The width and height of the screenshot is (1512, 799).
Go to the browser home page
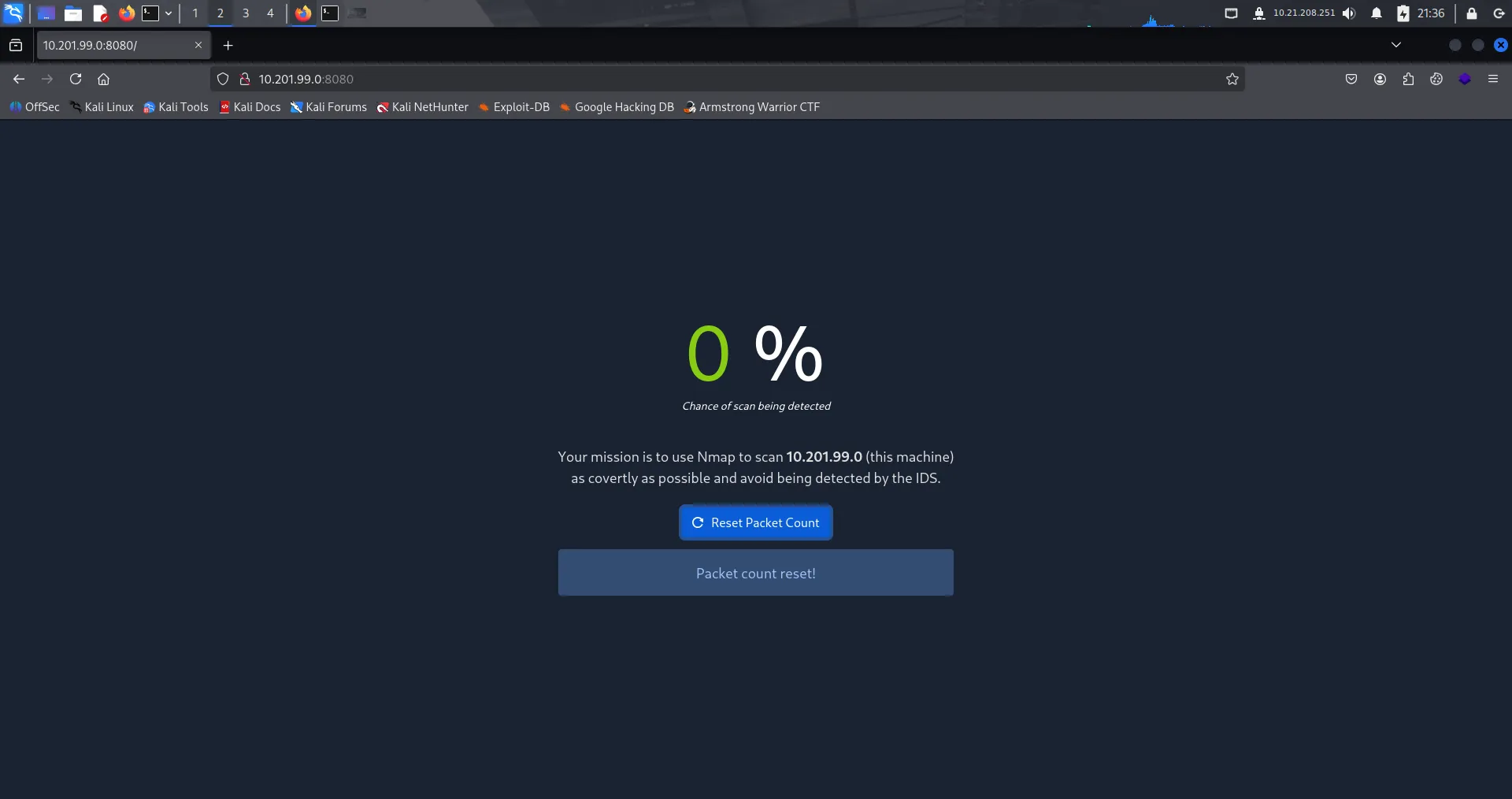(x=103, y=79)
